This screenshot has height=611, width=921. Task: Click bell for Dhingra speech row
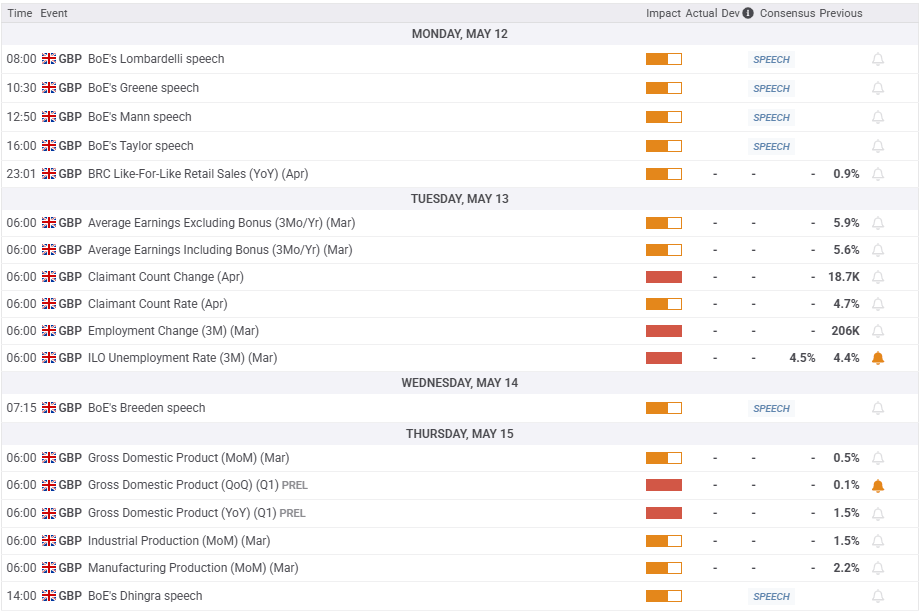(878, 596)
